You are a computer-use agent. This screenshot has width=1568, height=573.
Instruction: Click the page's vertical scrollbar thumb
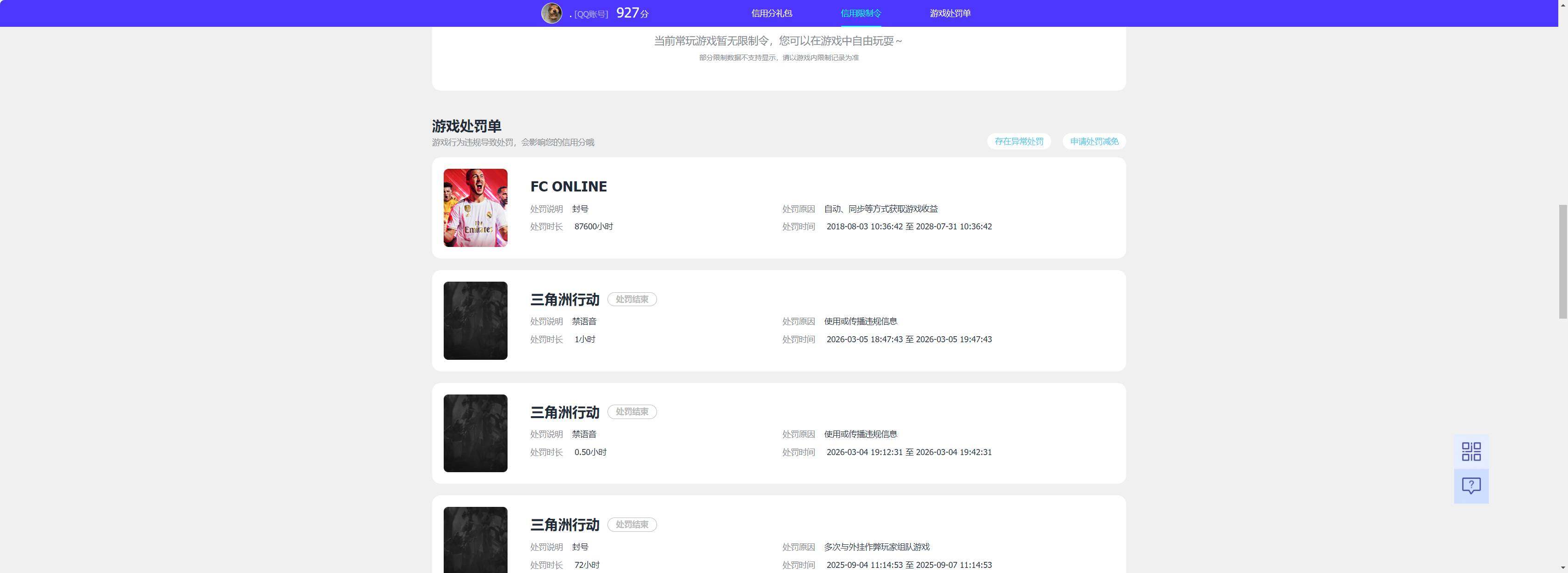tap(1562, 262)
